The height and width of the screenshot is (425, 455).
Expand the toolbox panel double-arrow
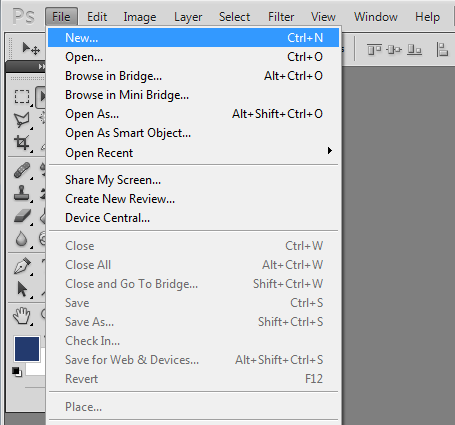pos(41,67)
